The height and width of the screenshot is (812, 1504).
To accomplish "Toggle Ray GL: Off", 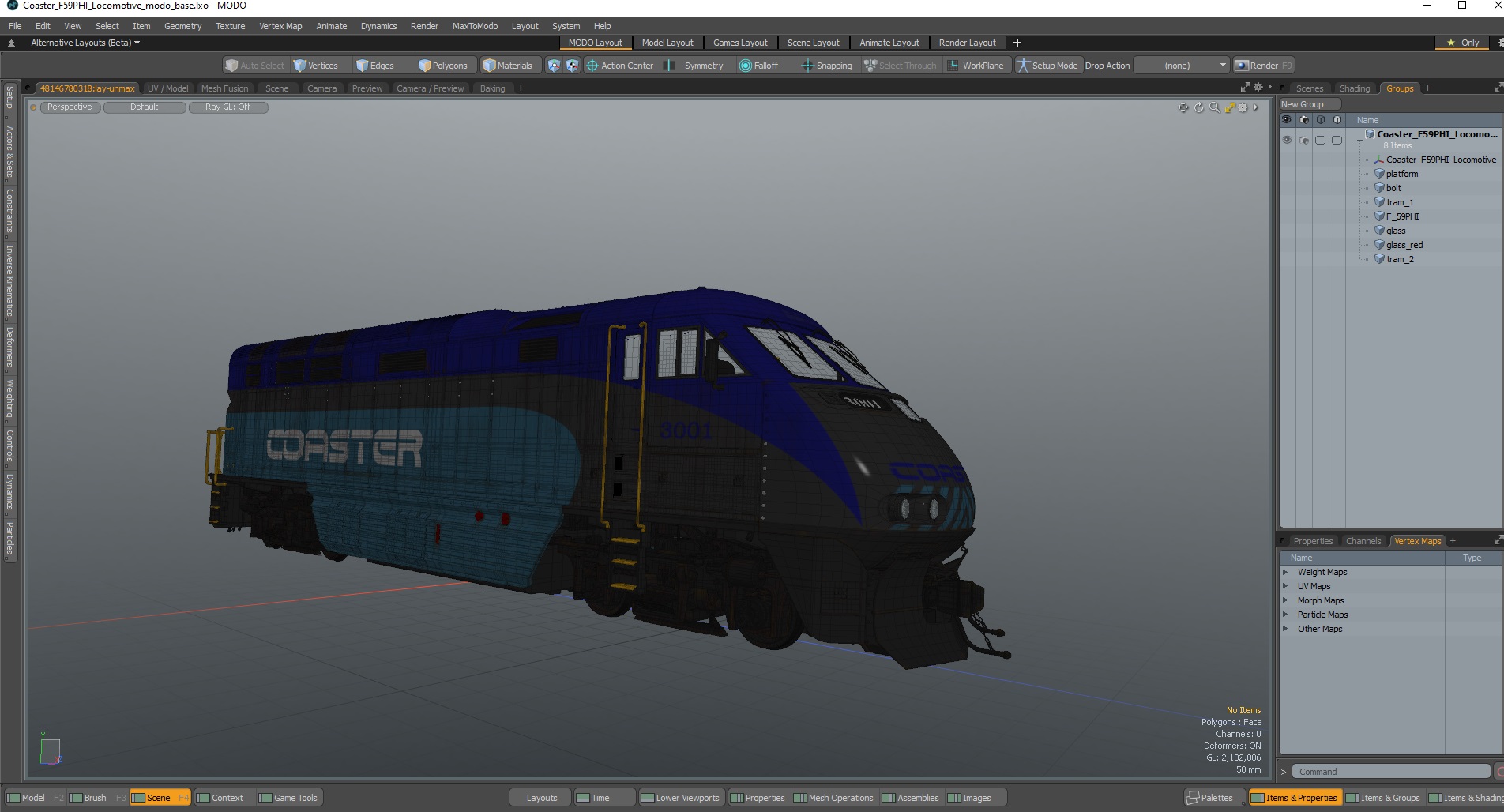I will [x=228, y=107].
